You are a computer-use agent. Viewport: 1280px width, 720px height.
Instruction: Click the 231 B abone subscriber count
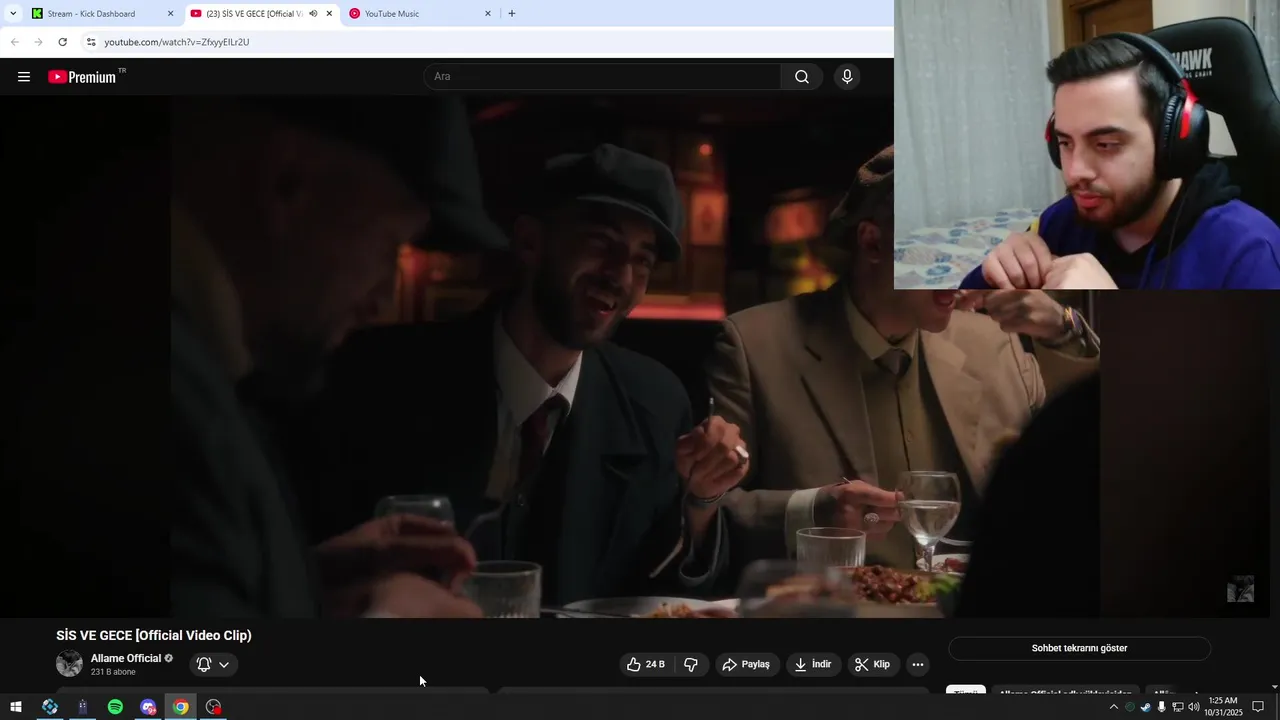tap(113, 672)
